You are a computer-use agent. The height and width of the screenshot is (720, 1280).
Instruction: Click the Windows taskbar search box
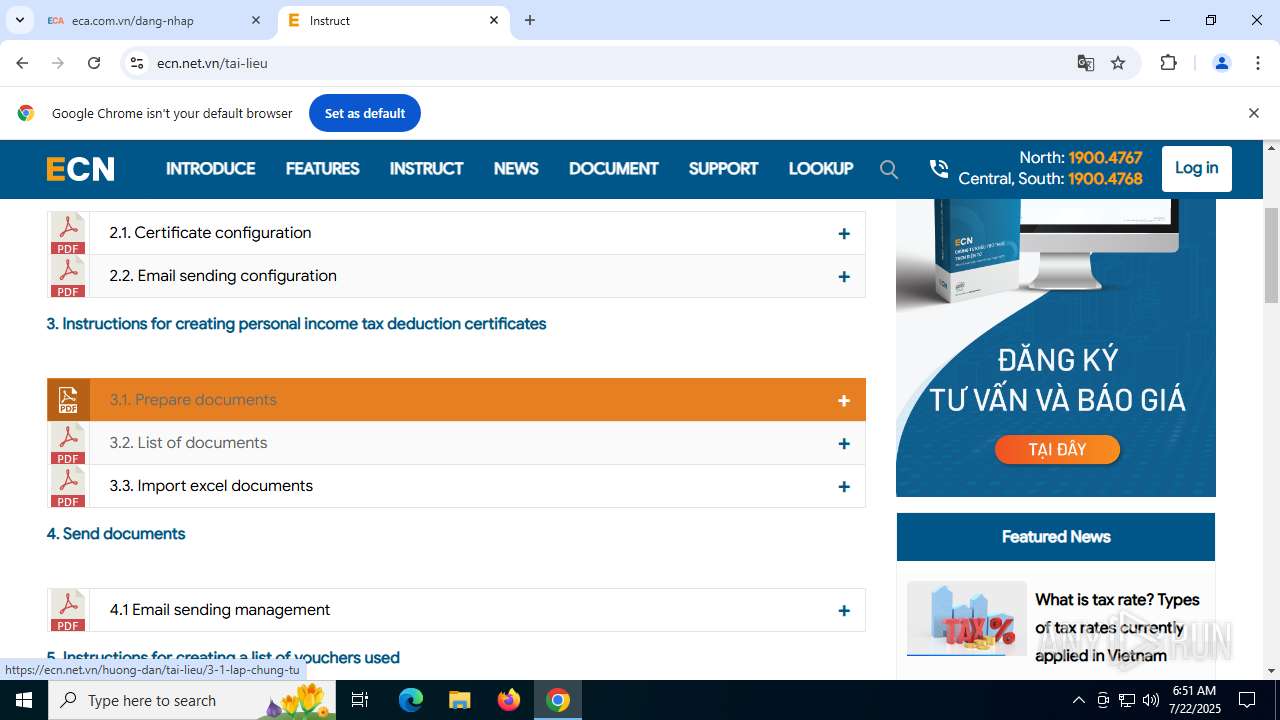click(194, 700)
